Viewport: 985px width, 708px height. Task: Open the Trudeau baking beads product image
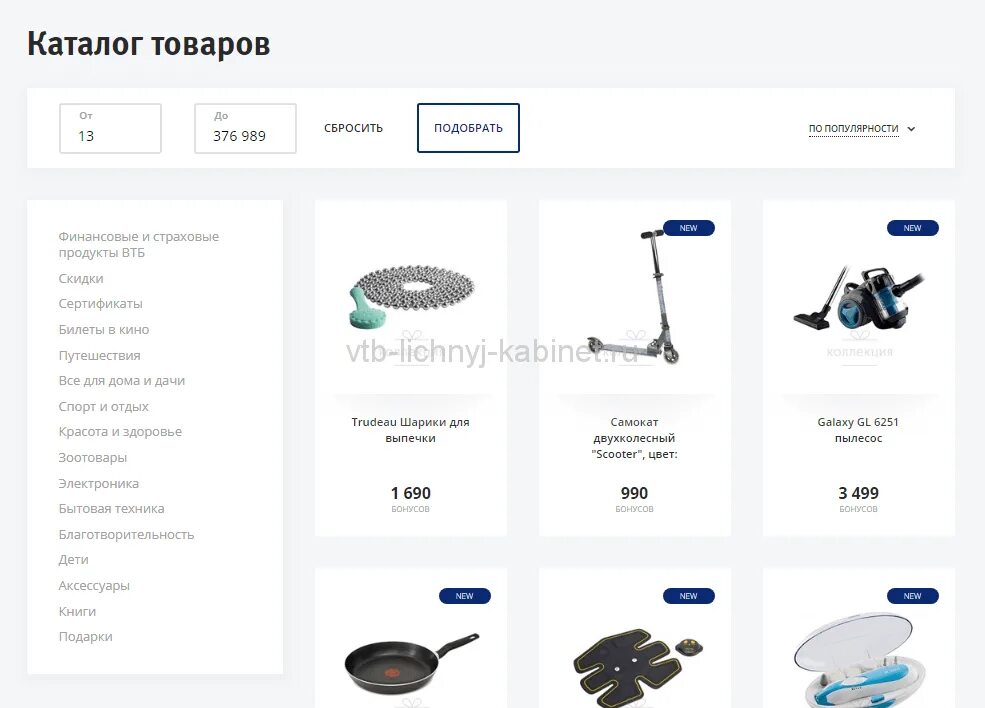[x=411, y=297]
